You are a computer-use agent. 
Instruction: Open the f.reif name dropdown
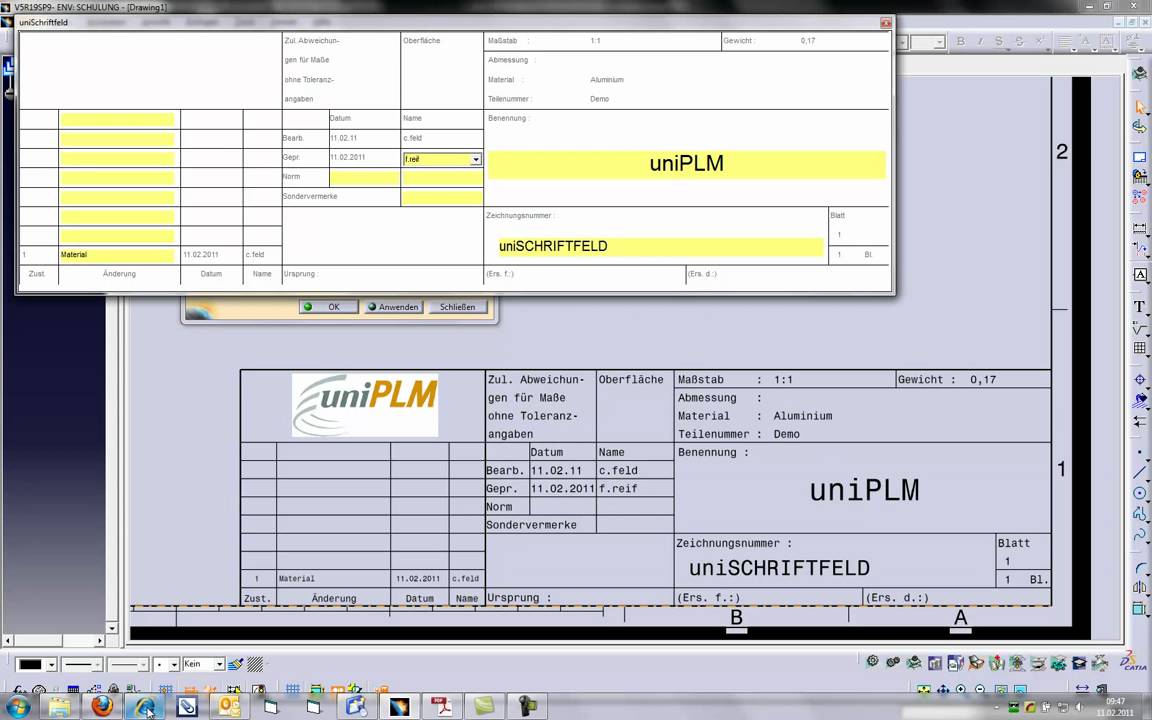point(475,159)
